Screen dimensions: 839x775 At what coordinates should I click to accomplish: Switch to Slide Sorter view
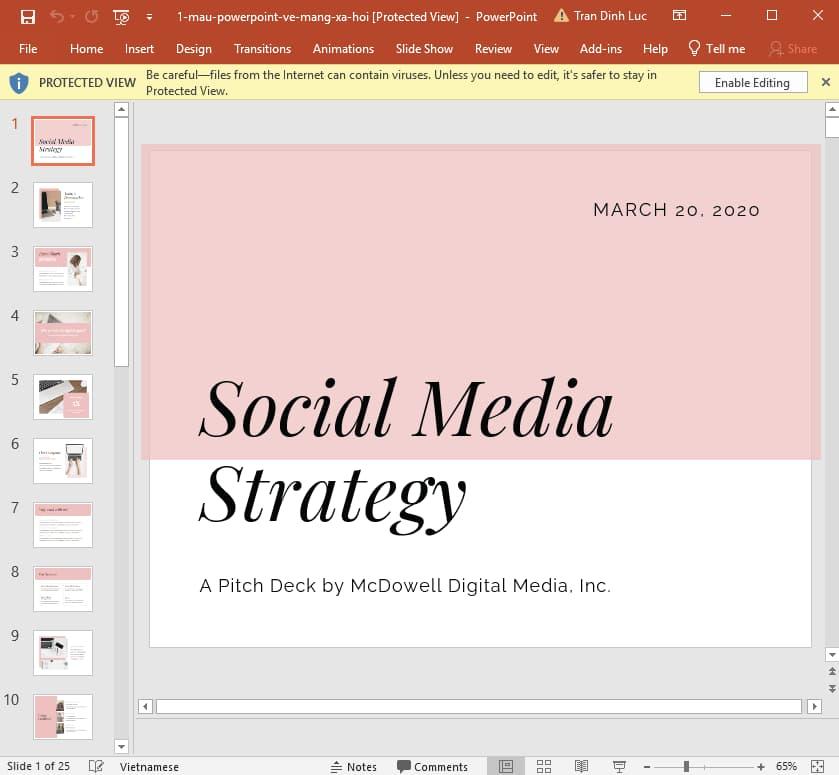(x=544, y=766)
